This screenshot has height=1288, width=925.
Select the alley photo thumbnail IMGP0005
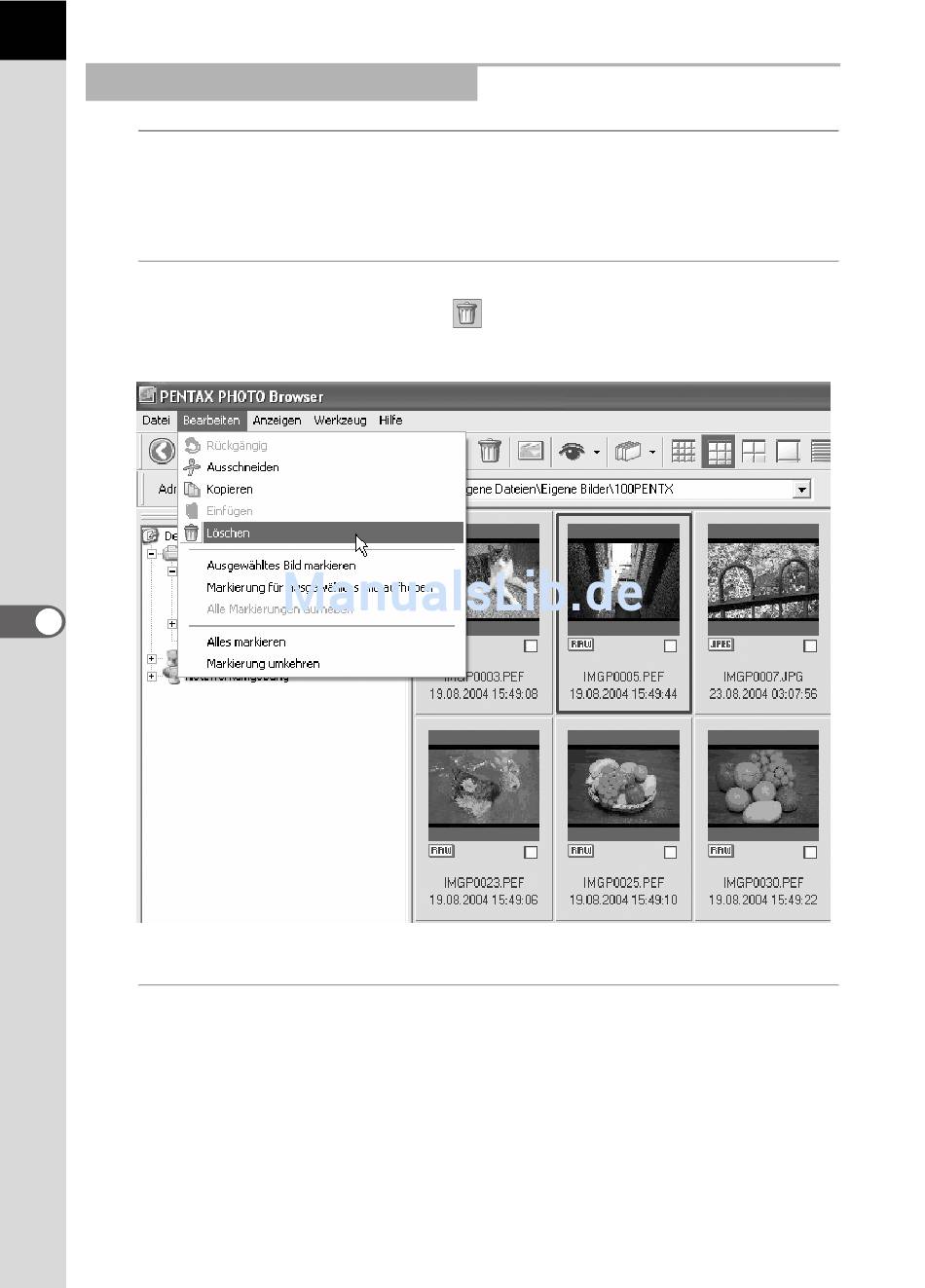(623, 580)
